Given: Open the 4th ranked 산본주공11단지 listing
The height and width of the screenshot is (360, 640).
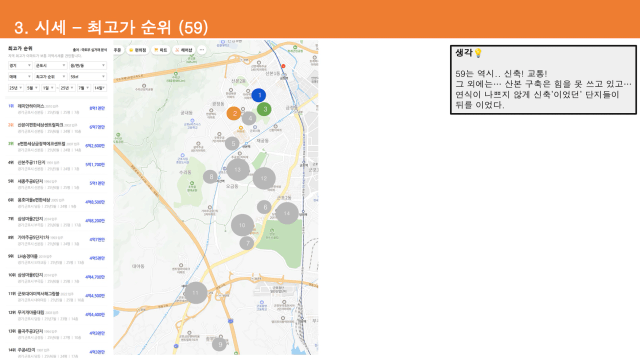Looking at the screenshot, I should click(x=56, y=165).
